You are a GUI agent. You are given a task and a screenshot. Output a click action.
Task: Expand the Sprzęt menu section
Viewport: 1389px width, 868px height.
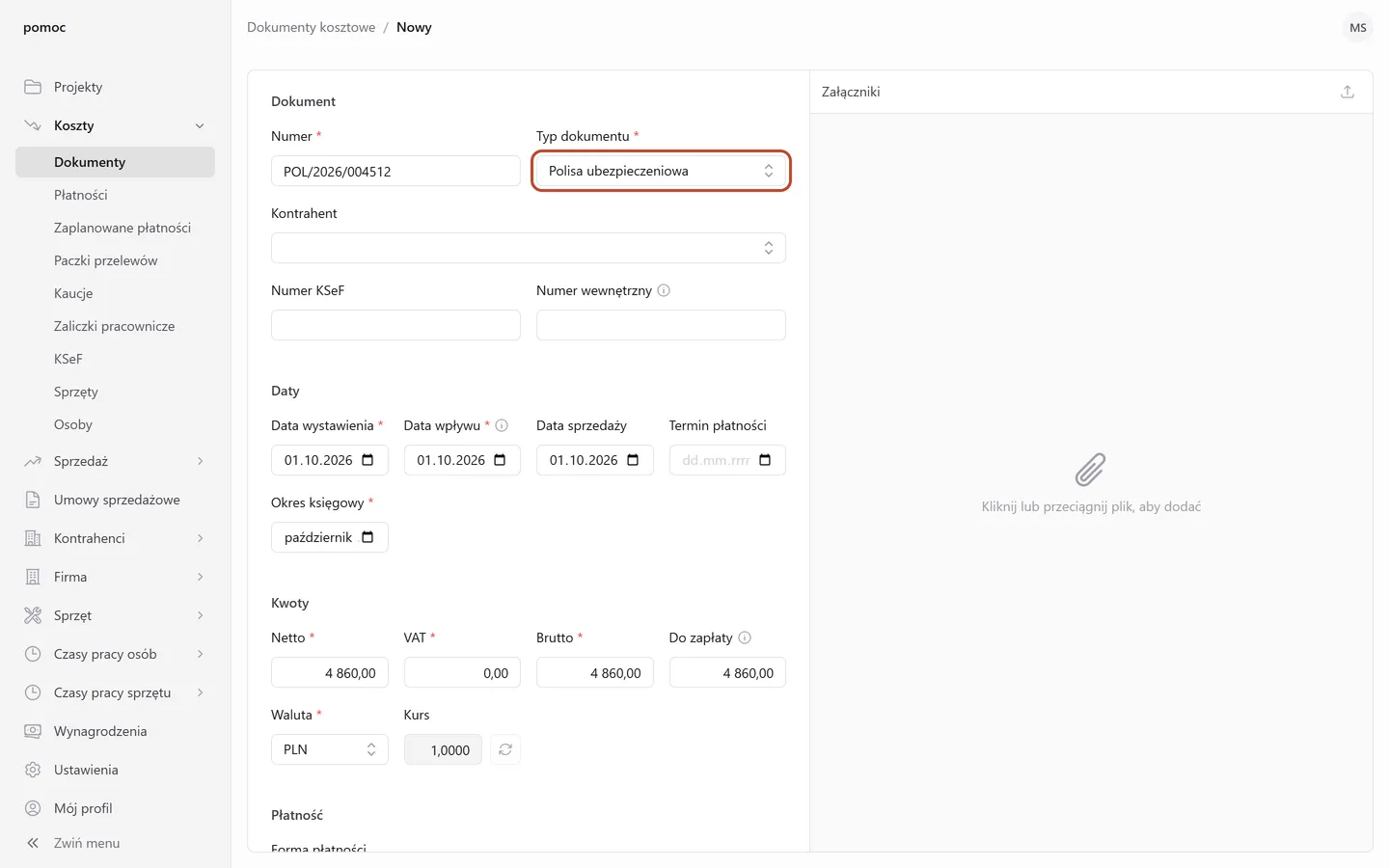coord(200,615)
